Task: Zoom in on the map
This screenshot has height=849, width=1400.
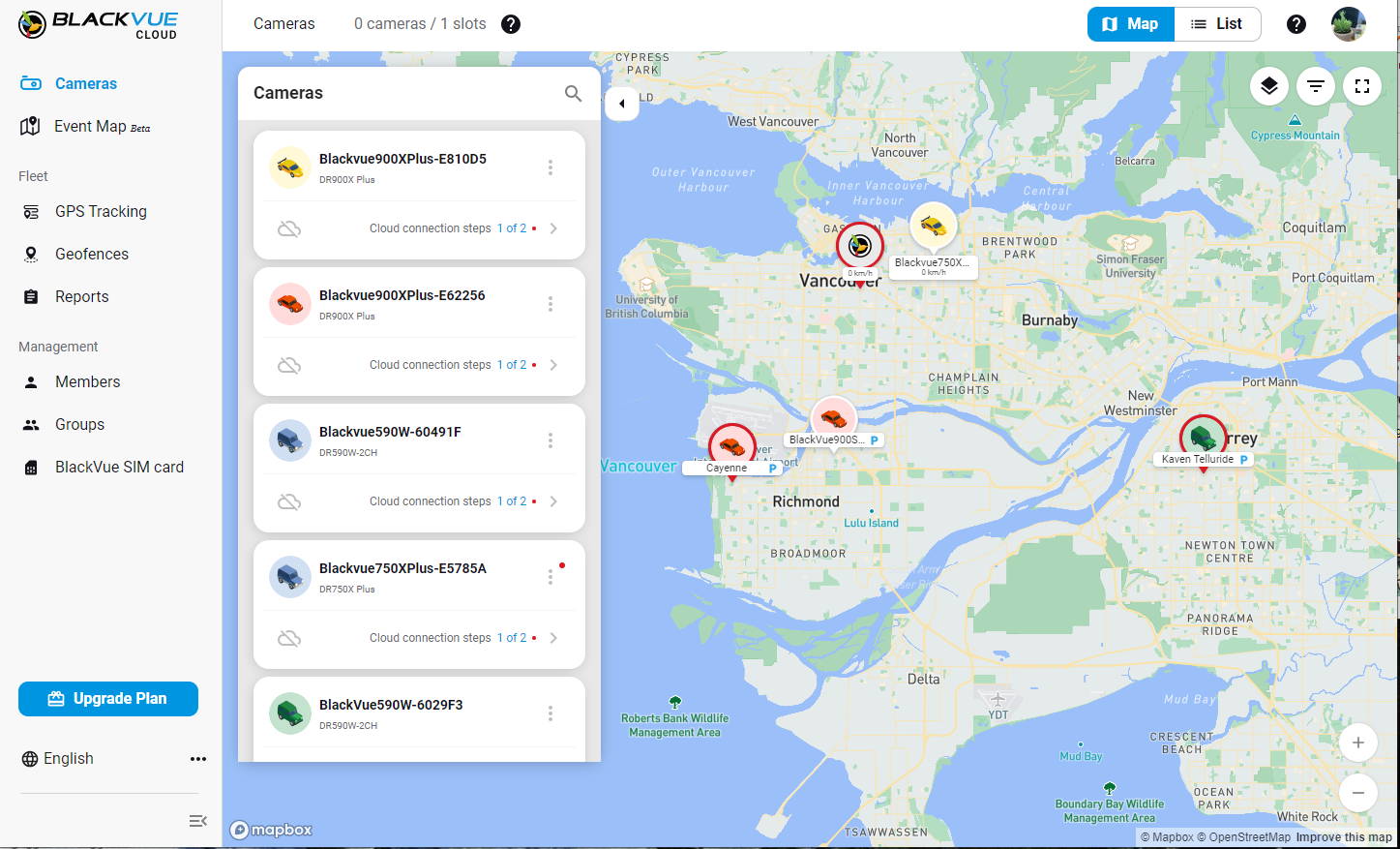Action: [x=1358, y=743]
